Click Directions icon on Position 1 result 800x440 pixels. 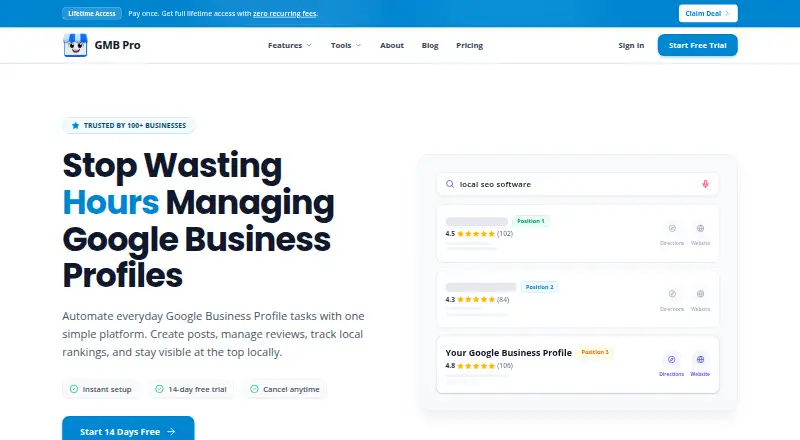pyautogui.click(x=672, y=228)
